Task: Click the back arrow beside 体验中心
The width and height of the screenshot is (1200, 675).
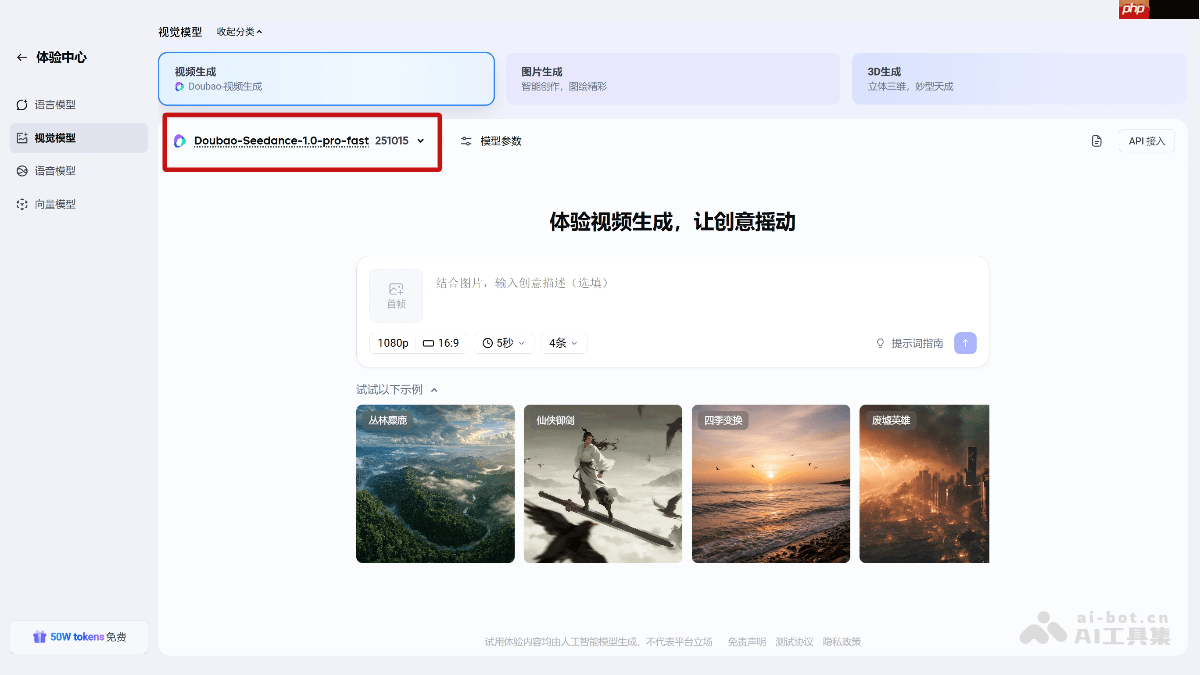Action: point(20,57)
